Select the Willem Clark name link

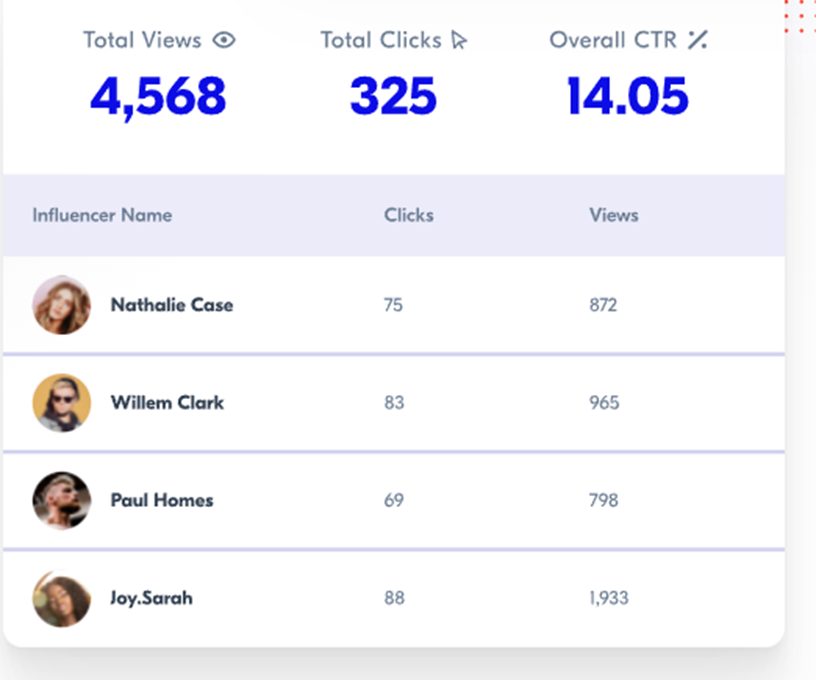pos(167,403)
